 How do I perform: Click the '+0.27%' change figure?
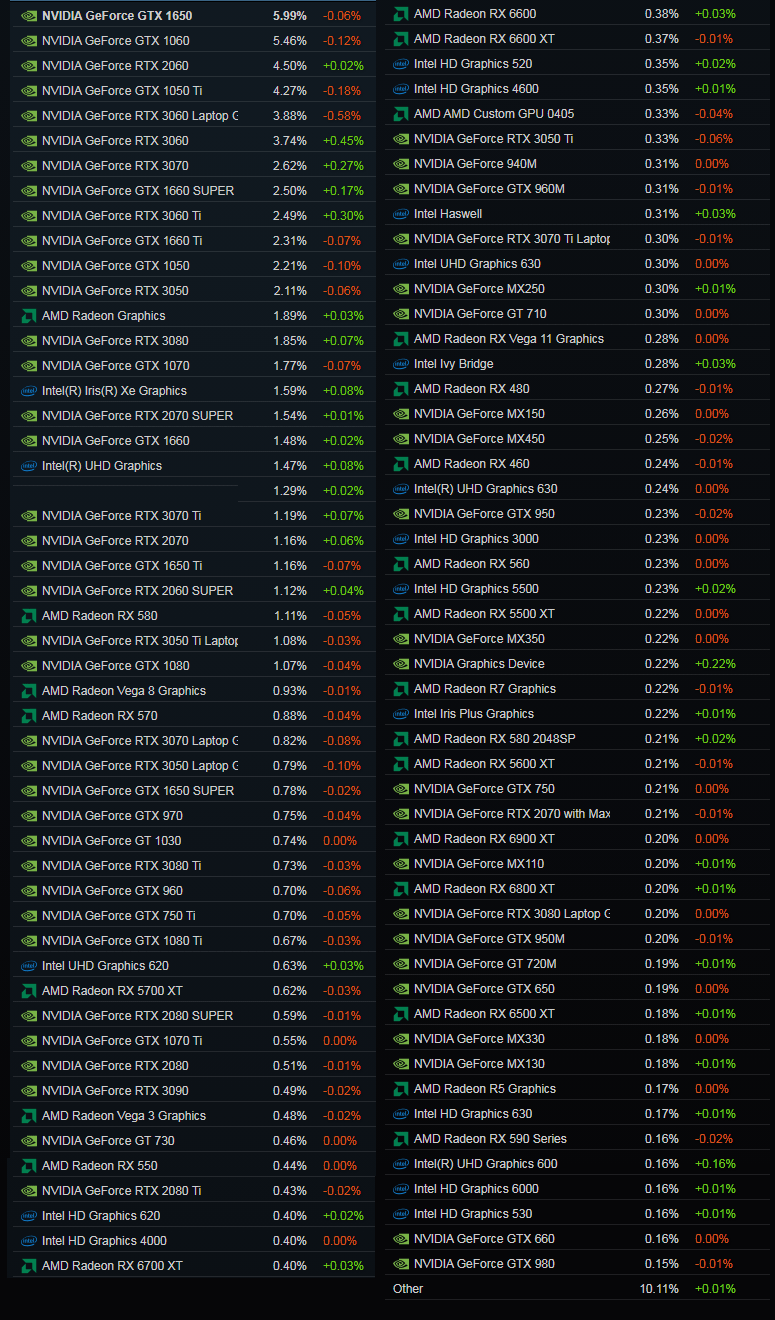point(342,166)
